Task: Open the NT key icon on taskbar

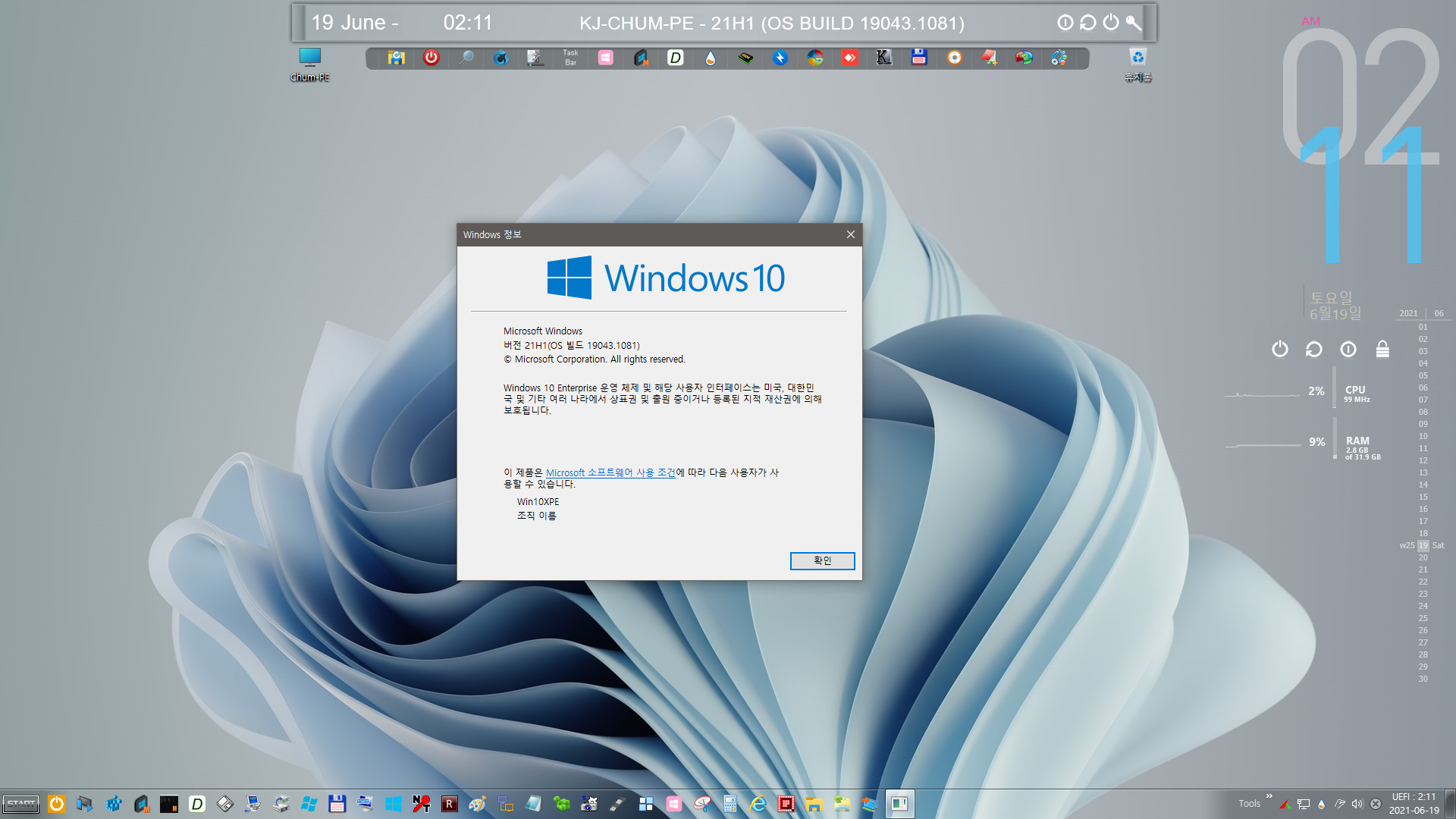Action: pos(422,804)
